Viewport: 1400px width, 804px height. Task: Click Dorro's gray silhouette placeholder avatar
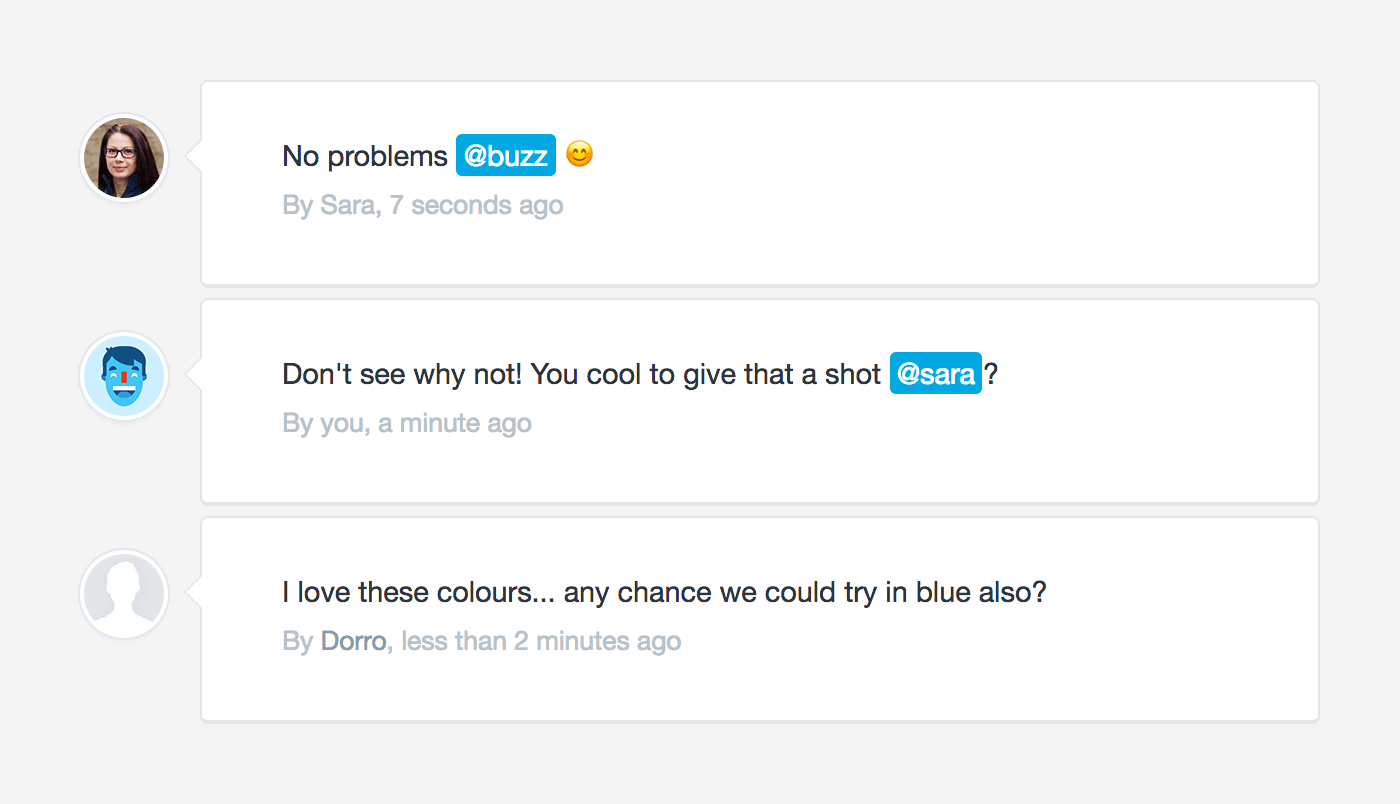[x=124, y=594]
